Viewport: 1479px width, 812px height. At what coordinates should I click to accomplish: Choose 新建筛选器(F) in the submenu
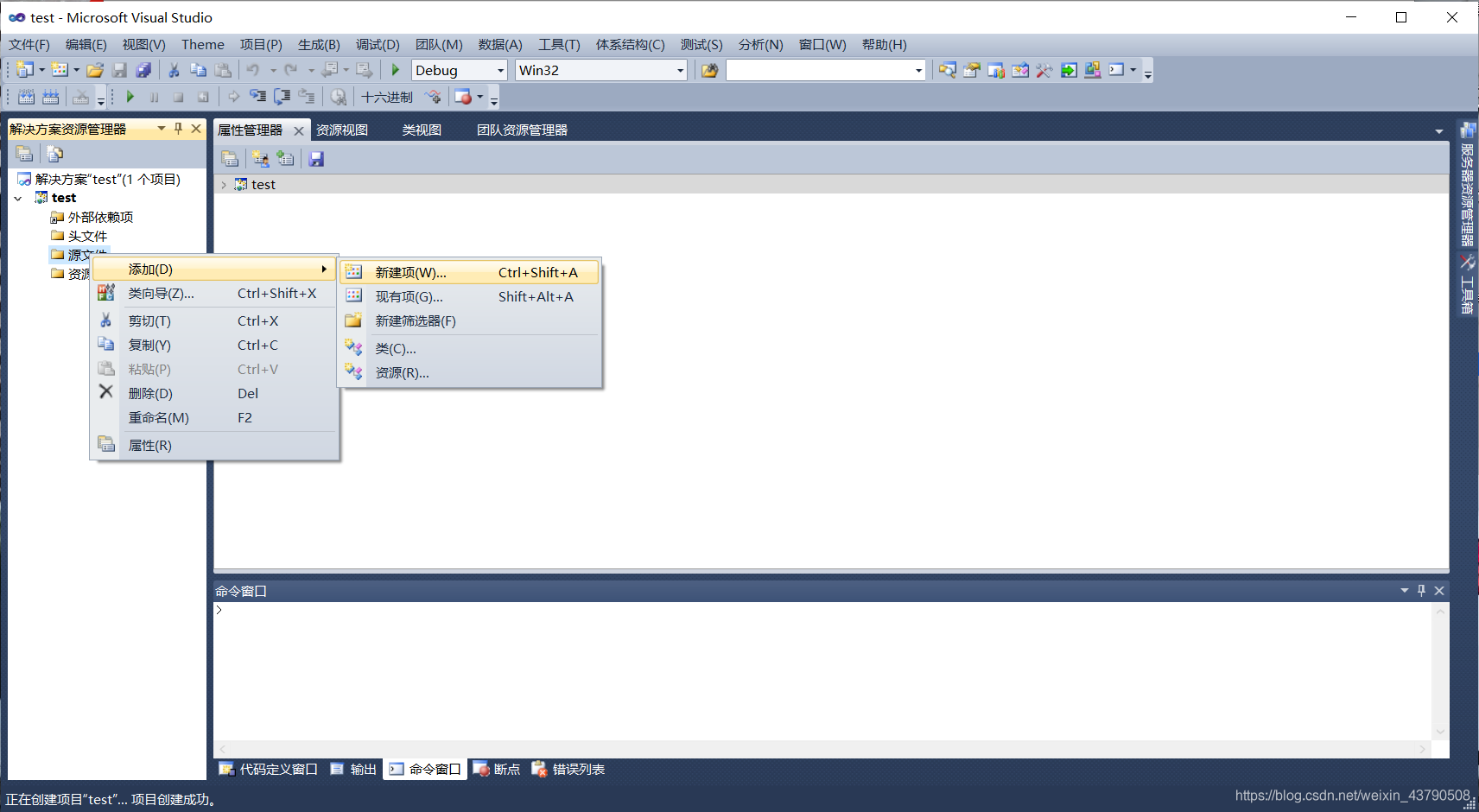click(x=470, y=321)
